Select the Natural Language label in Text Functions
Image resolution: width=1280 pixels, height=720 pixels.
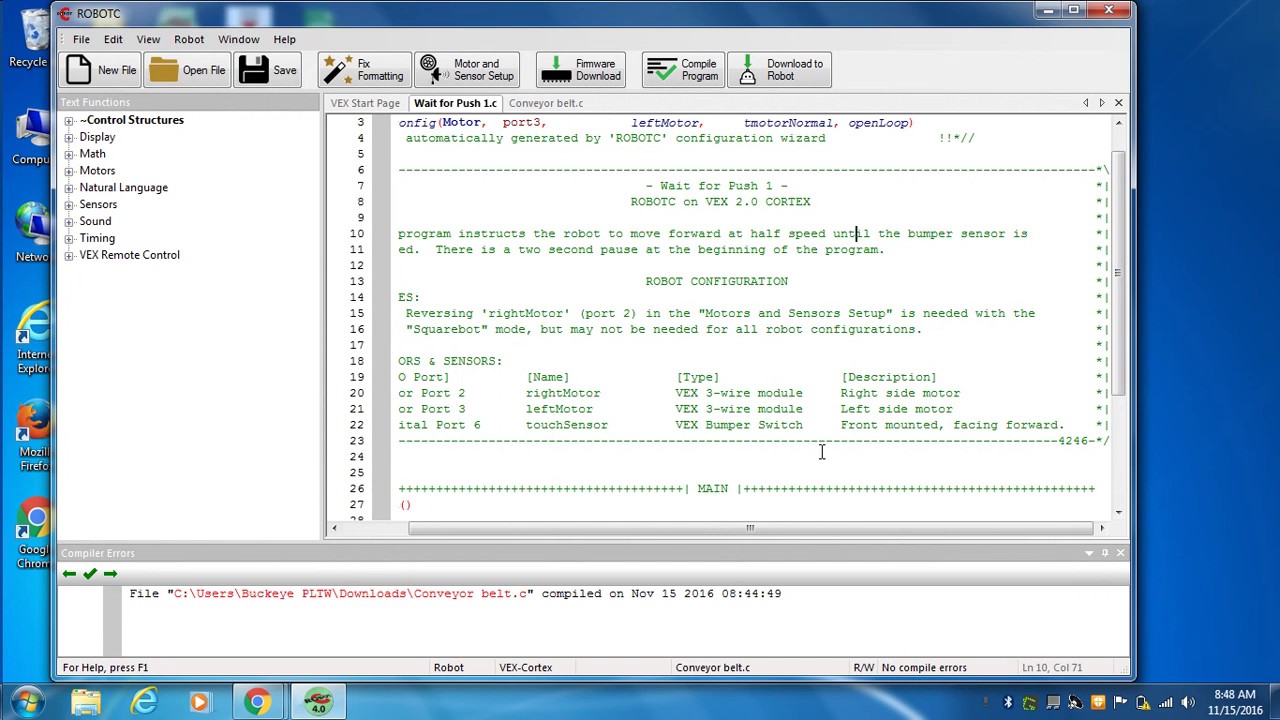[123, 188]
